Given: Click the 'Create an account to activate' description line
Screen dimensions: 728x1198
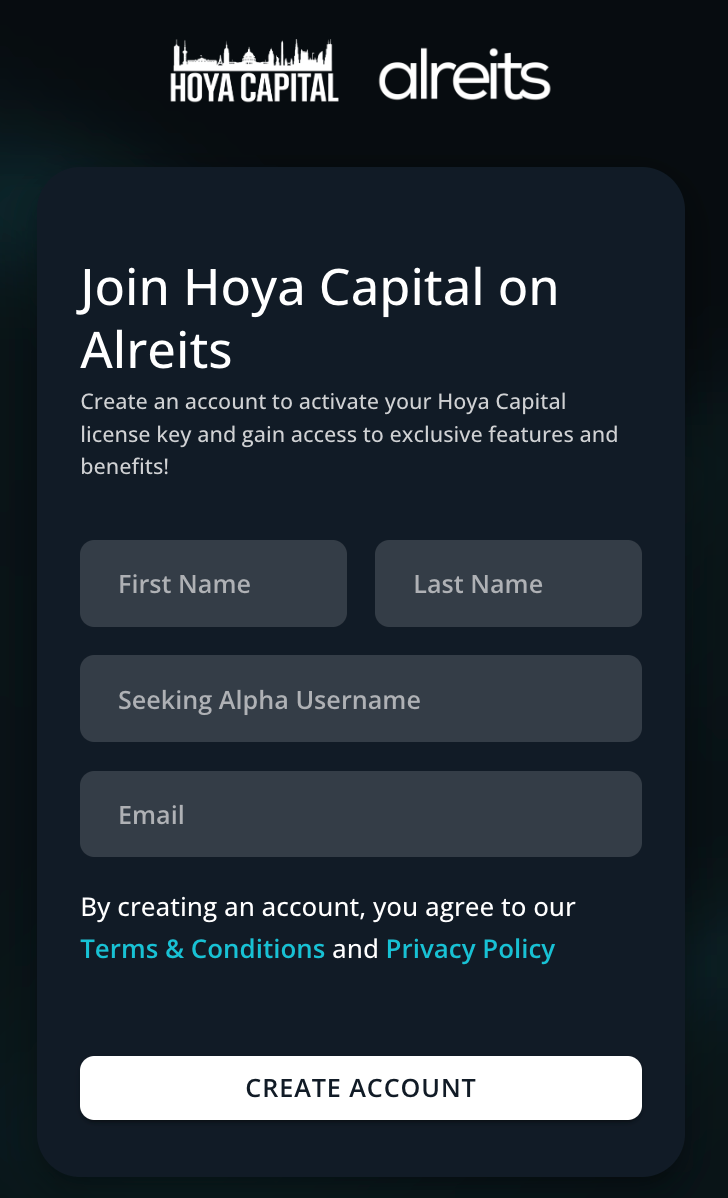Looking at the screenshot, I should click(x=323, y=402).
